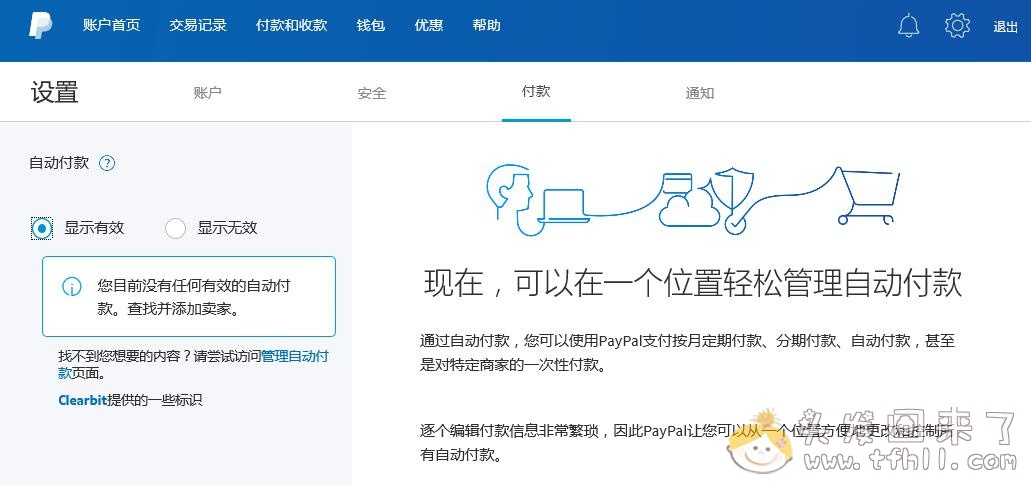The image size is (1031, 485).
Task: Go to 账户首页 in the top menu
Action: click(112, 26)
